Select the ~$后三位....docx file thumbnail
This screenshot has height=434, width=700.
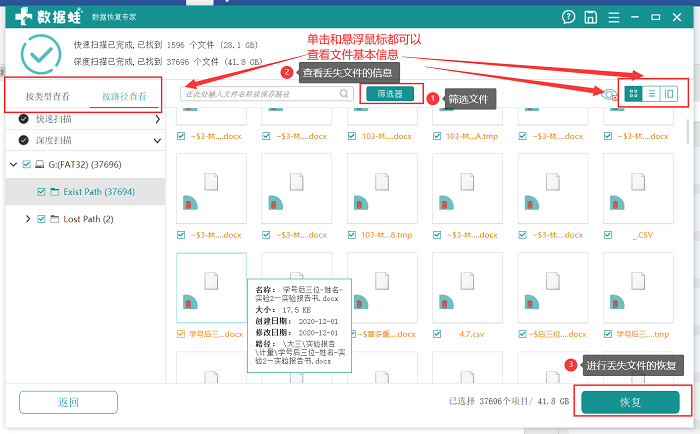tap(553, 288)
